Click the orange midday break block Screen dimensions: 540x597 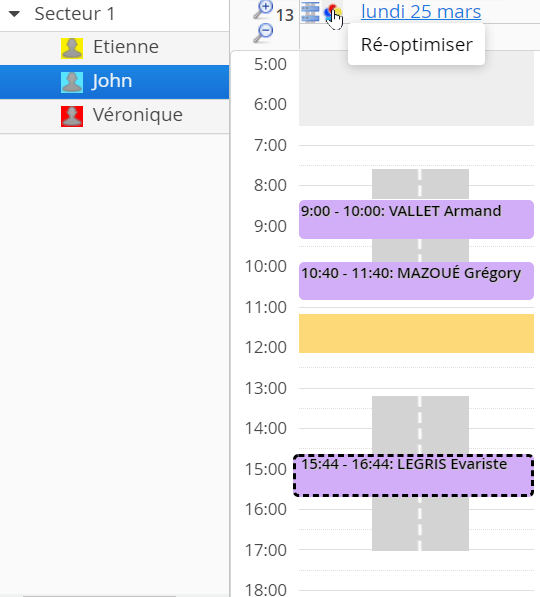pos(416,334)
